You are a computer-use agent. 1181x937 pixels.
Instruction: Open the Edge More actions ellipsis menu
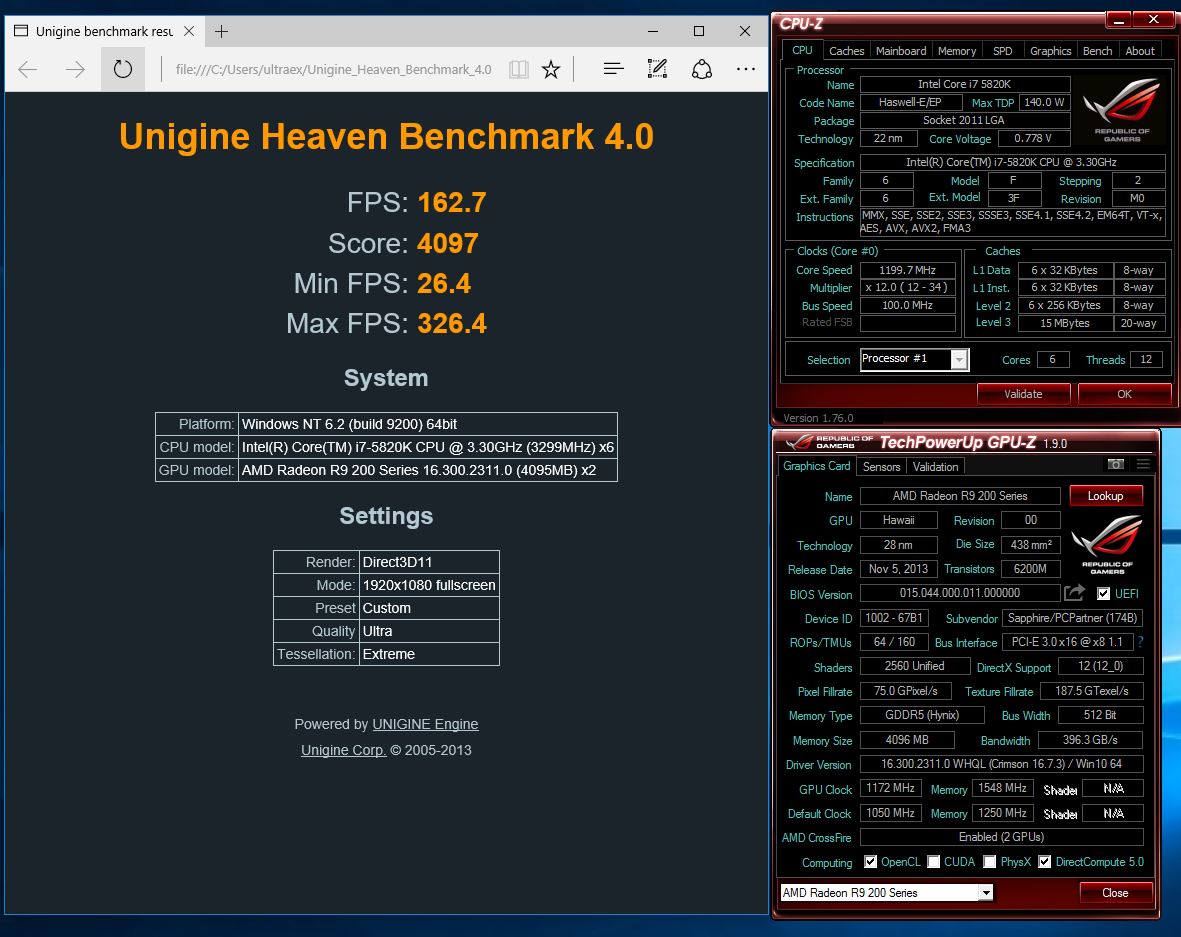tap(746, 69)
